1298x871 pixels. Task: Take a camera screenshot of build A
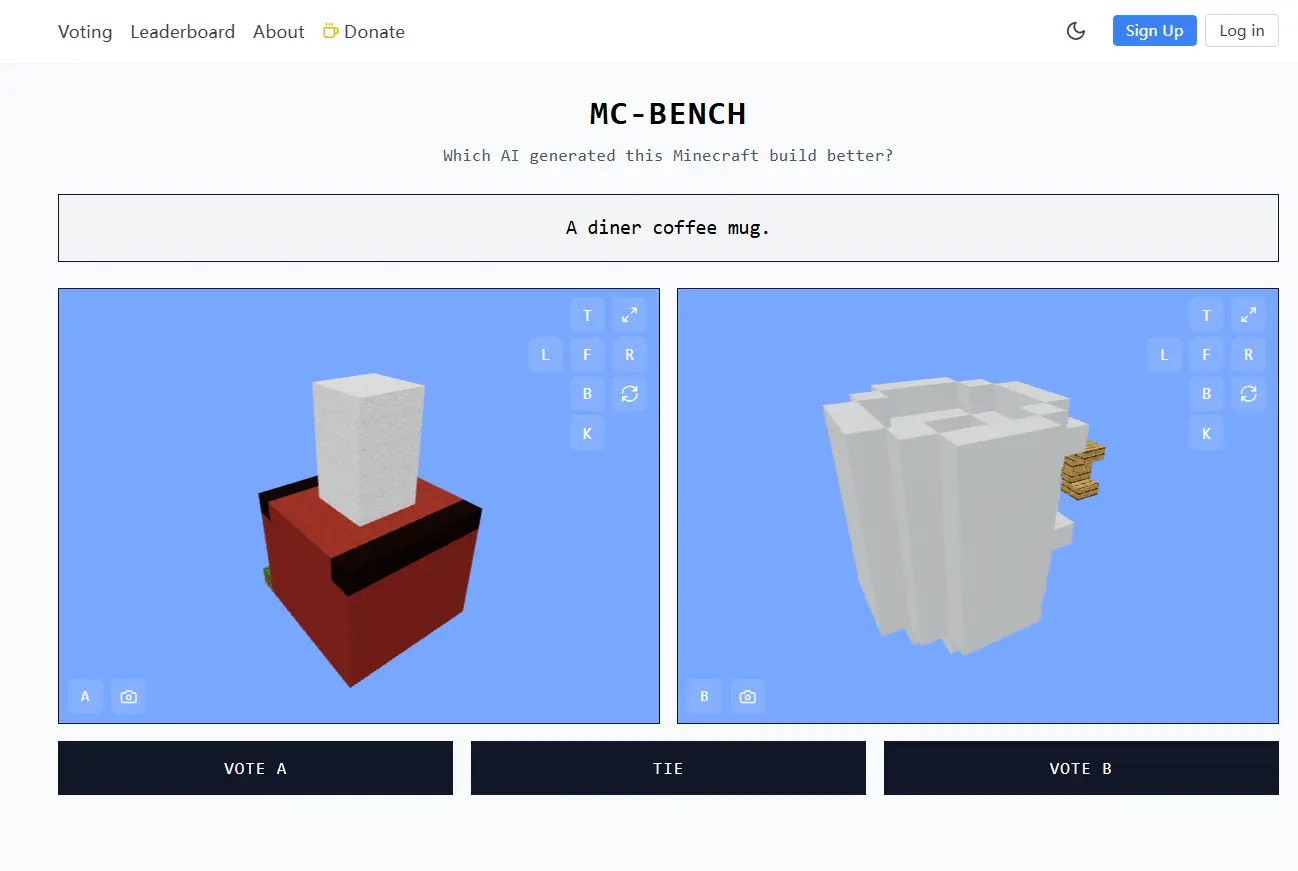click(128, 696)
